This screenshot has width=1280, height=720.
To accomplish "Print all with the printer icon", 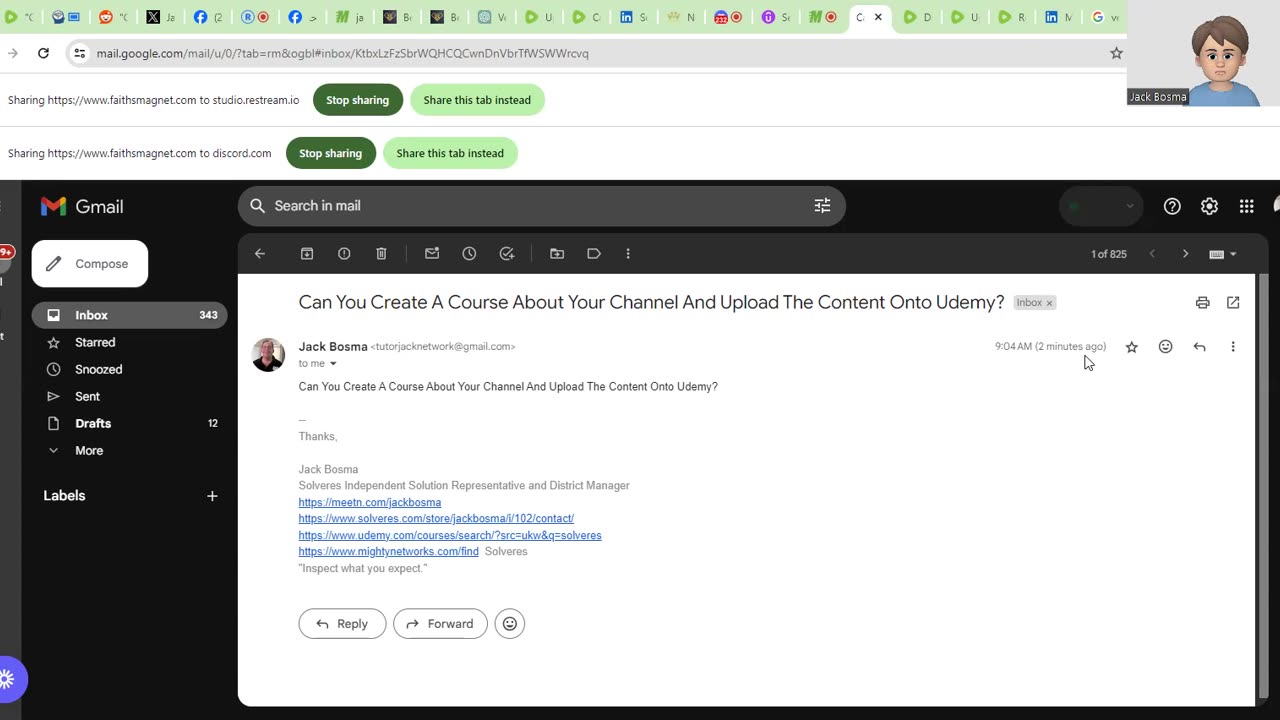I will click(1202, 302).
